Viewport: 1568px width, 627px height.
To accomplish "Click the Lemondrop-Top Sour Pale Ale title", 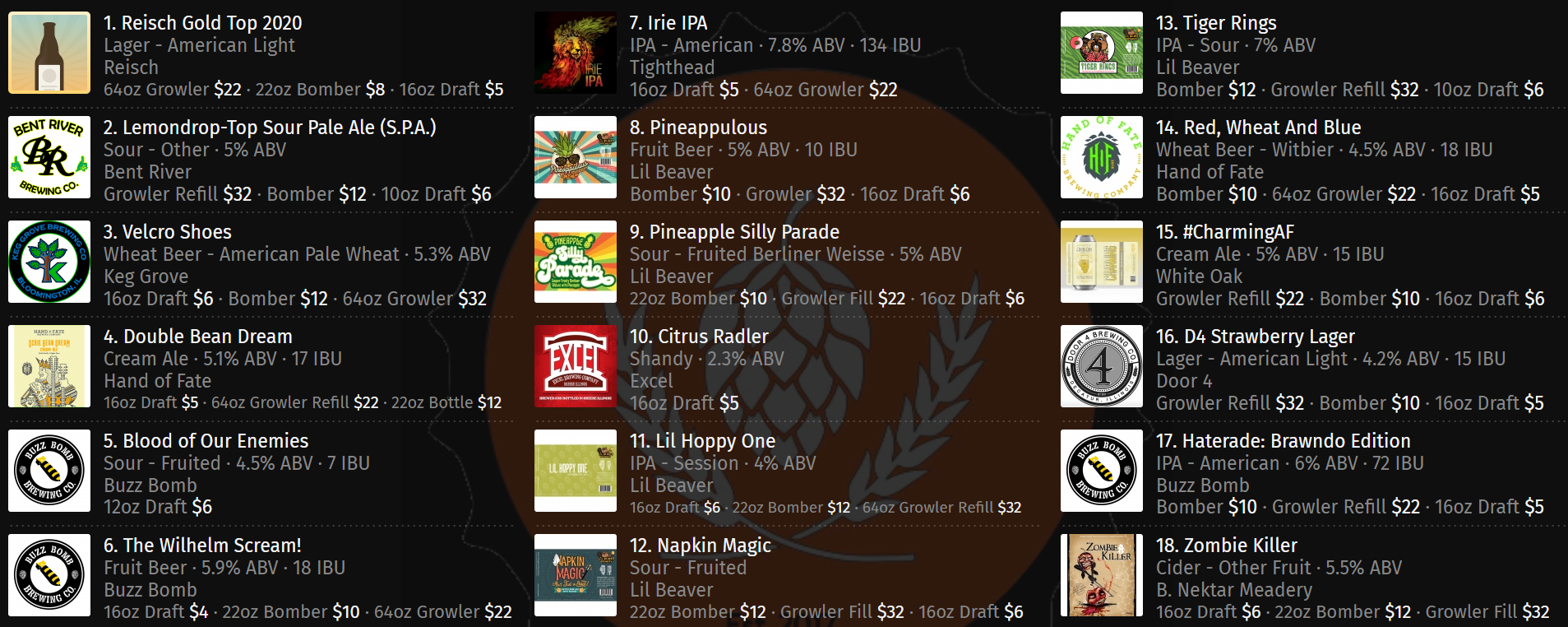I will tap(270, 128).
